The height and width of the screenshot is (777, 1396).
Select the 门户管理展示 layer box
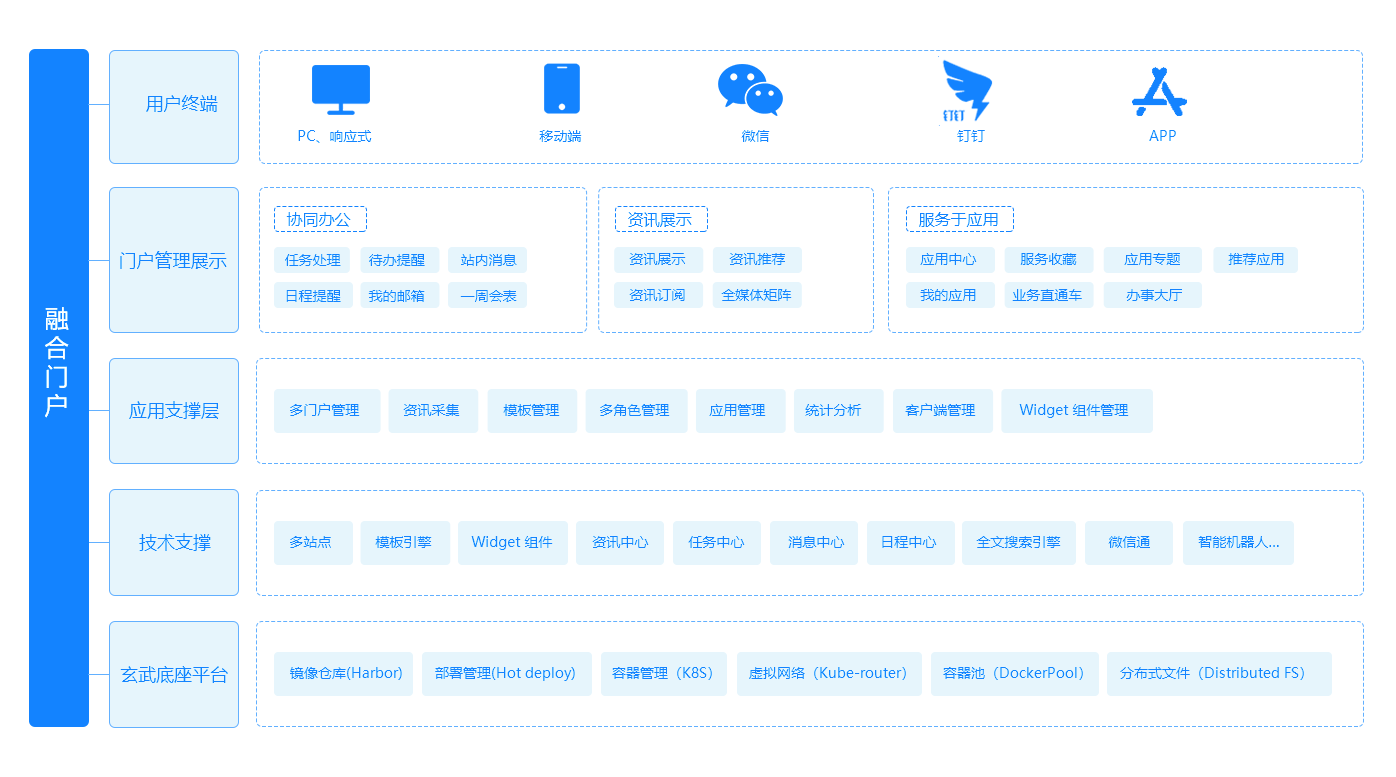(x=174, y=260)
